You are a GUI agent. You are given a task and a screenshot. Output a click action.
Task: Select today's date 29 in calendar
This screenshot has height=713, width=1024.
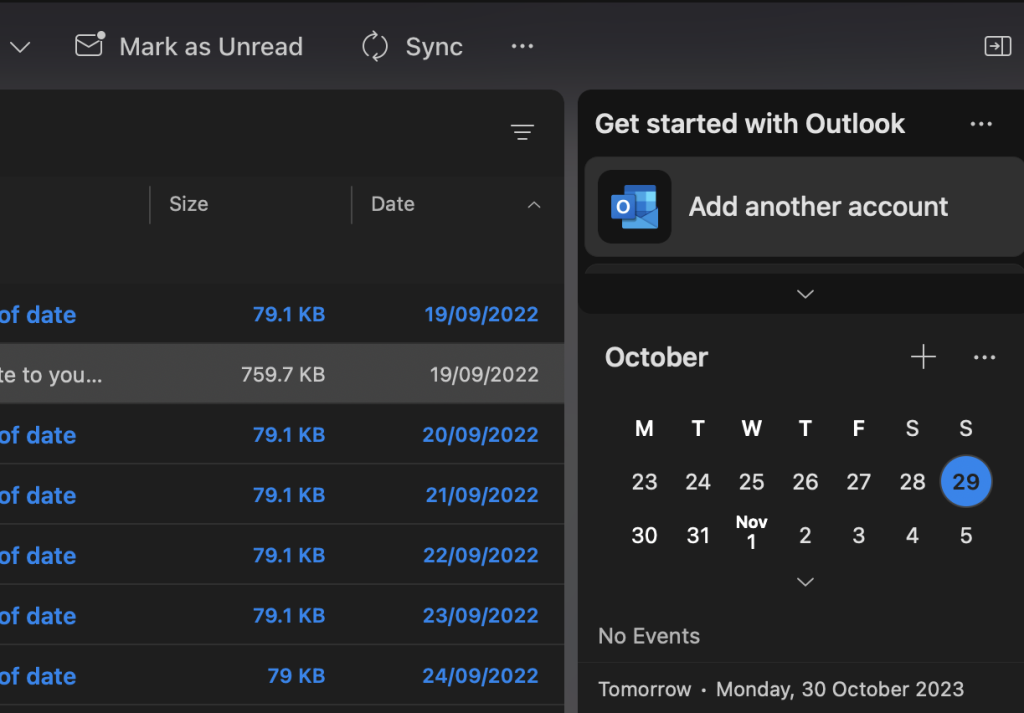tap(965, 482)
